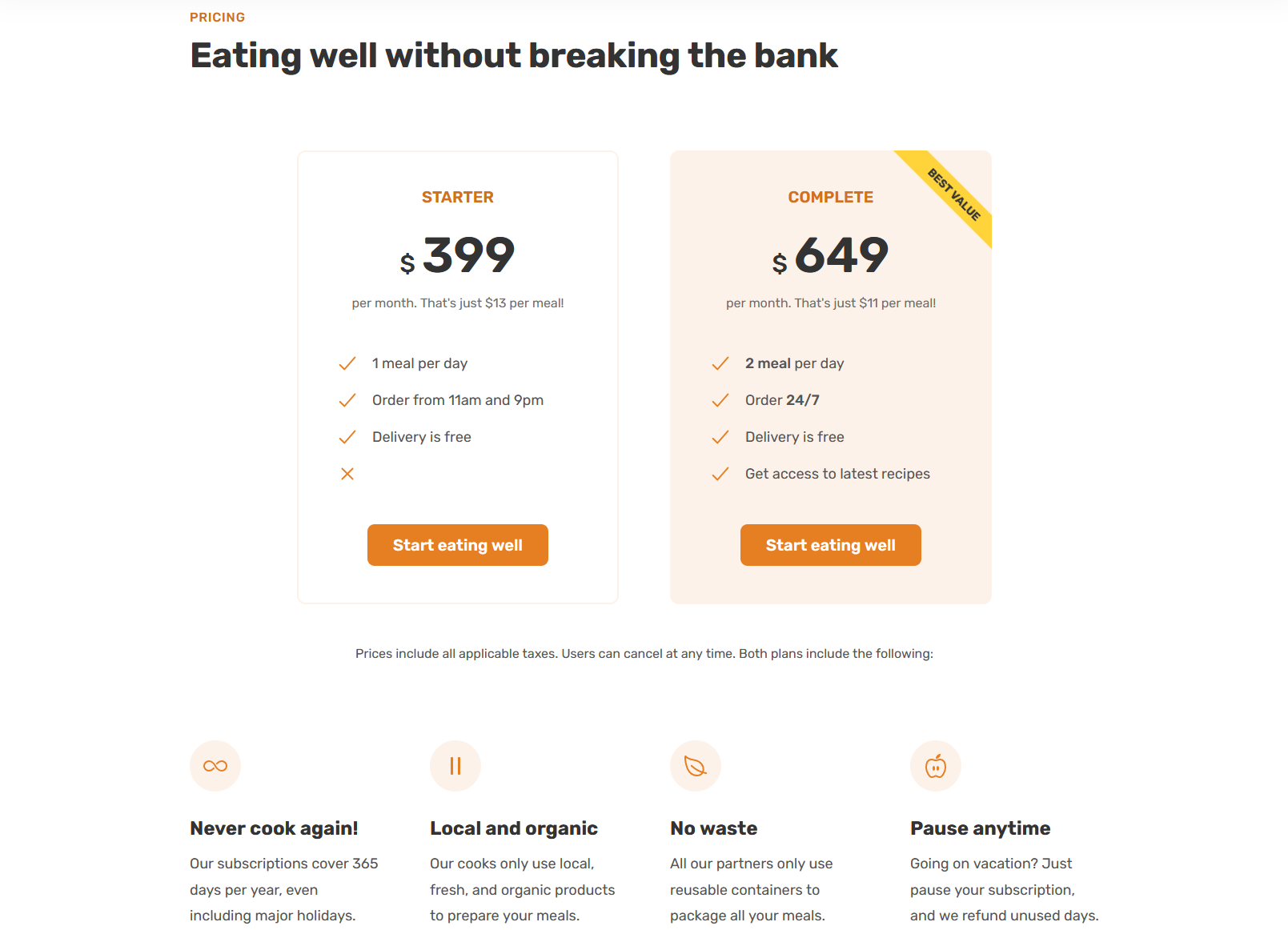Select the leaf icon above No waste
Viewport: 1288px width, 930px height.
(695, 765)
